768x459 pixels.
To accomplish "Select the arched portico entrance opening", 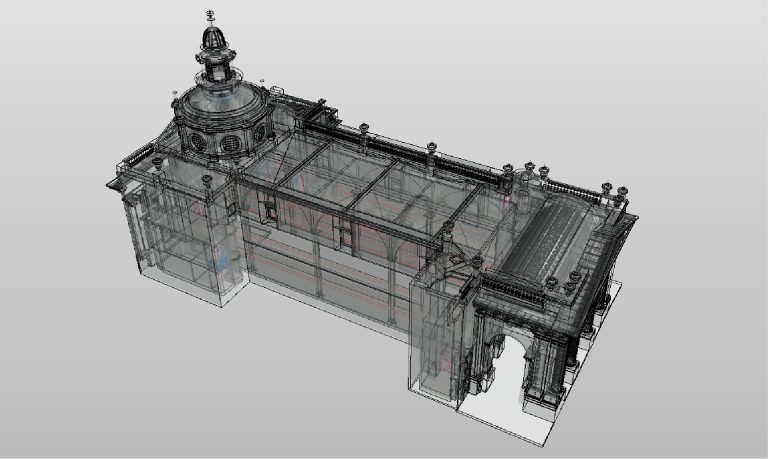I will (508, 367).
